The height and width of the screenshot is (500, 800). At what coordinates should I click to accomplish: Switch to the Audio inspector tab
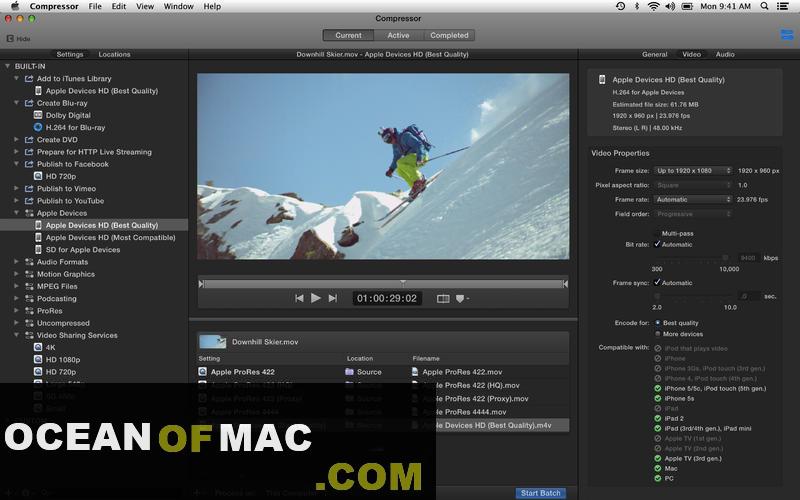pyautogui.click(x=725, y=54)
